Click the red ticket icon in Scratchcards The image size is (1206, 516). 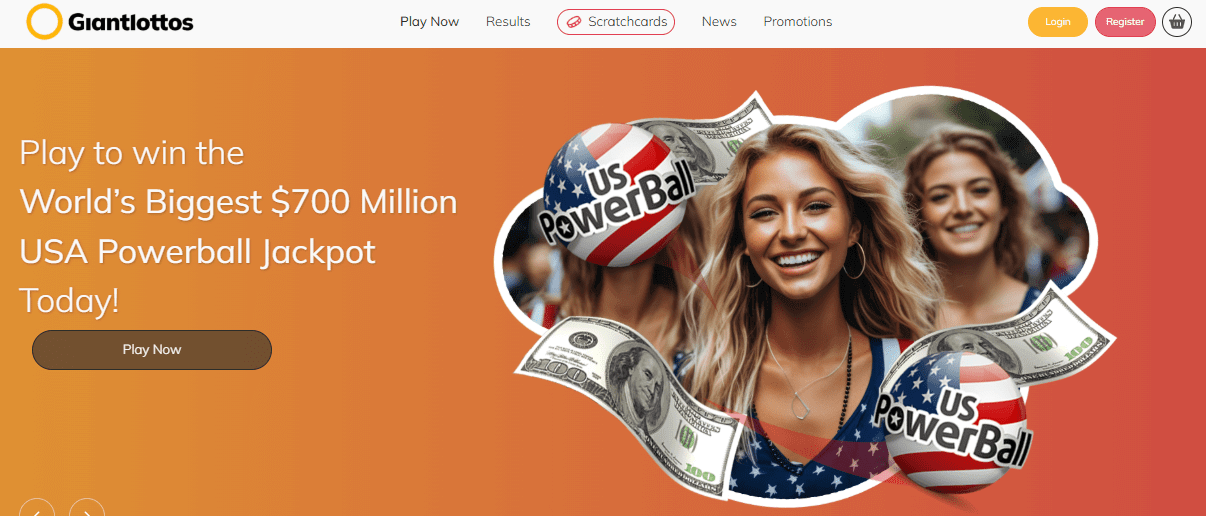573,22
